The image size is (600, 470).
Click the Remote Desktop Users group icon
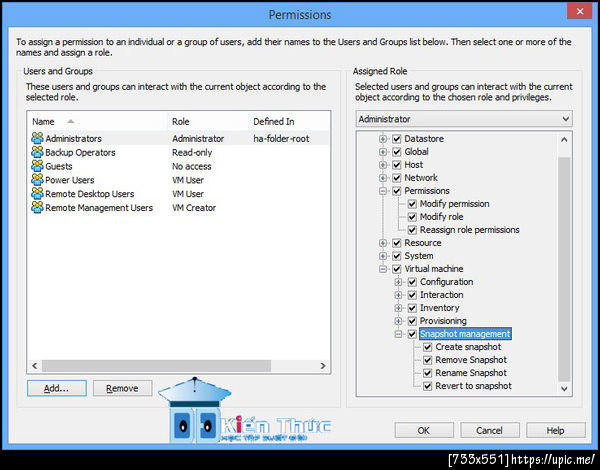coord(37,193)
